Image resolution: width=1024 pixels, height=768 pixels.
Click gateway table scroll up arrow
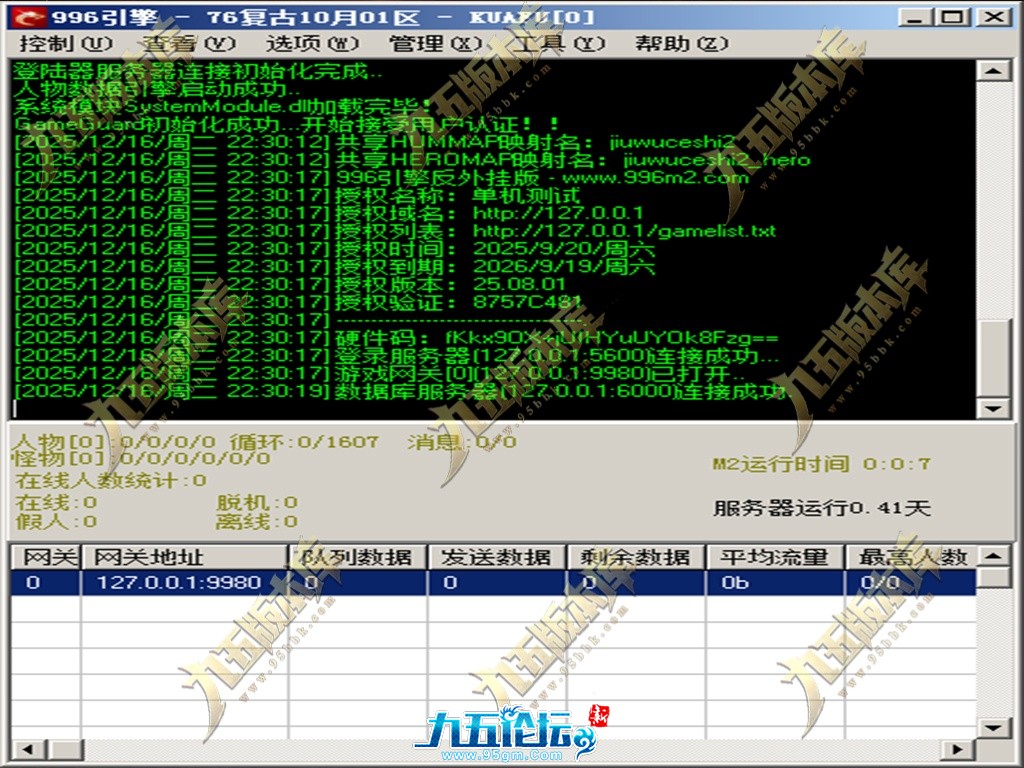pos(992,556)
